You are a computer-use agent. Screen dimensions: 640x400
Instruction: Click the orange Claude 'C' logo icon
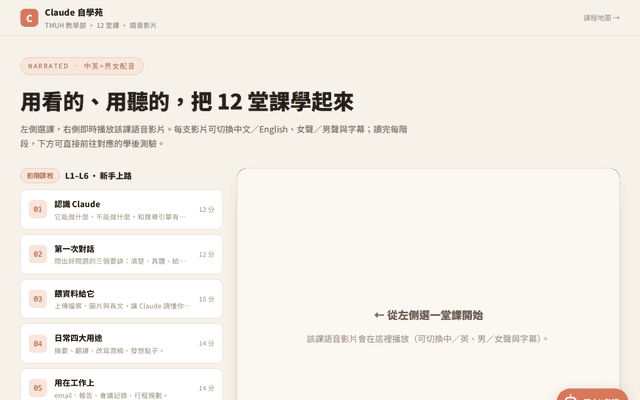(29, 18)
